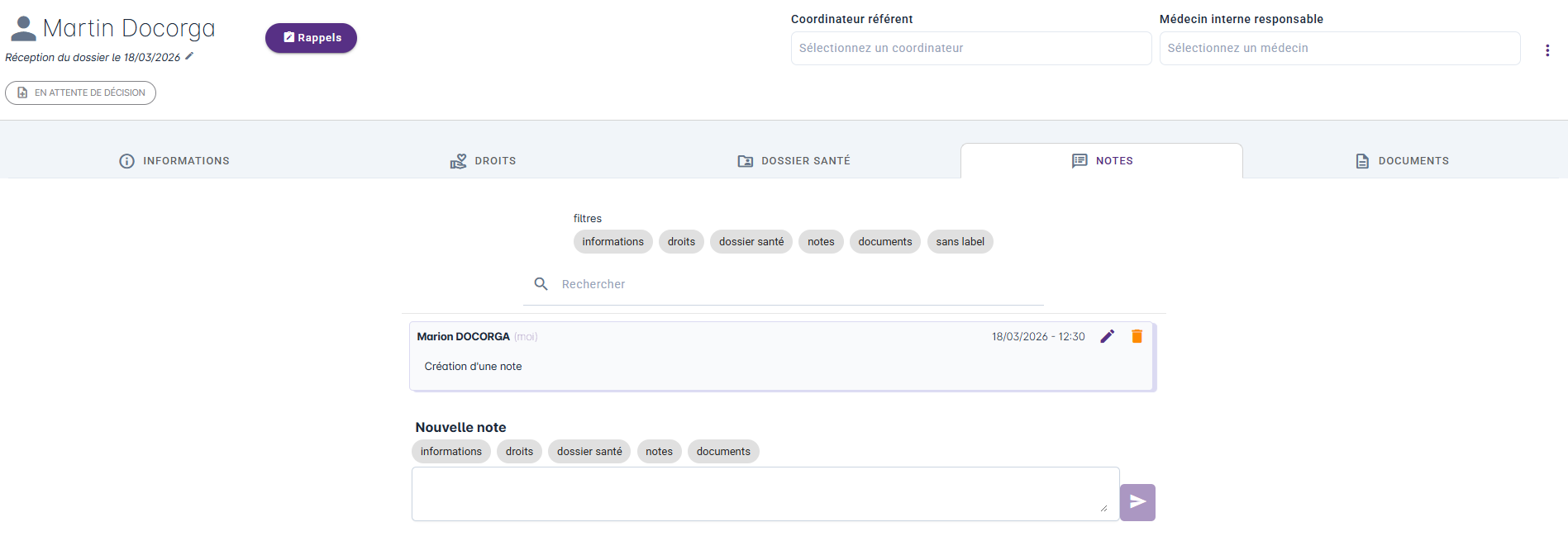1568x541 pixels.
Task: Toggle the 'documents' filter chip under filtres
Action: 884,242
